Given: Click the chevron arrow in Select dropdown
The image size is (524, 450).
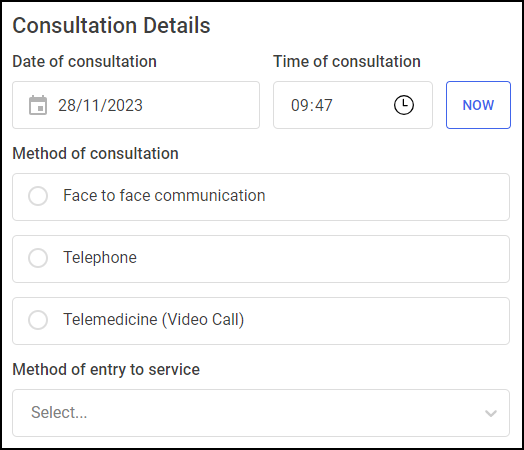Looking at the screenshot, I should click(x=491, y=413).
